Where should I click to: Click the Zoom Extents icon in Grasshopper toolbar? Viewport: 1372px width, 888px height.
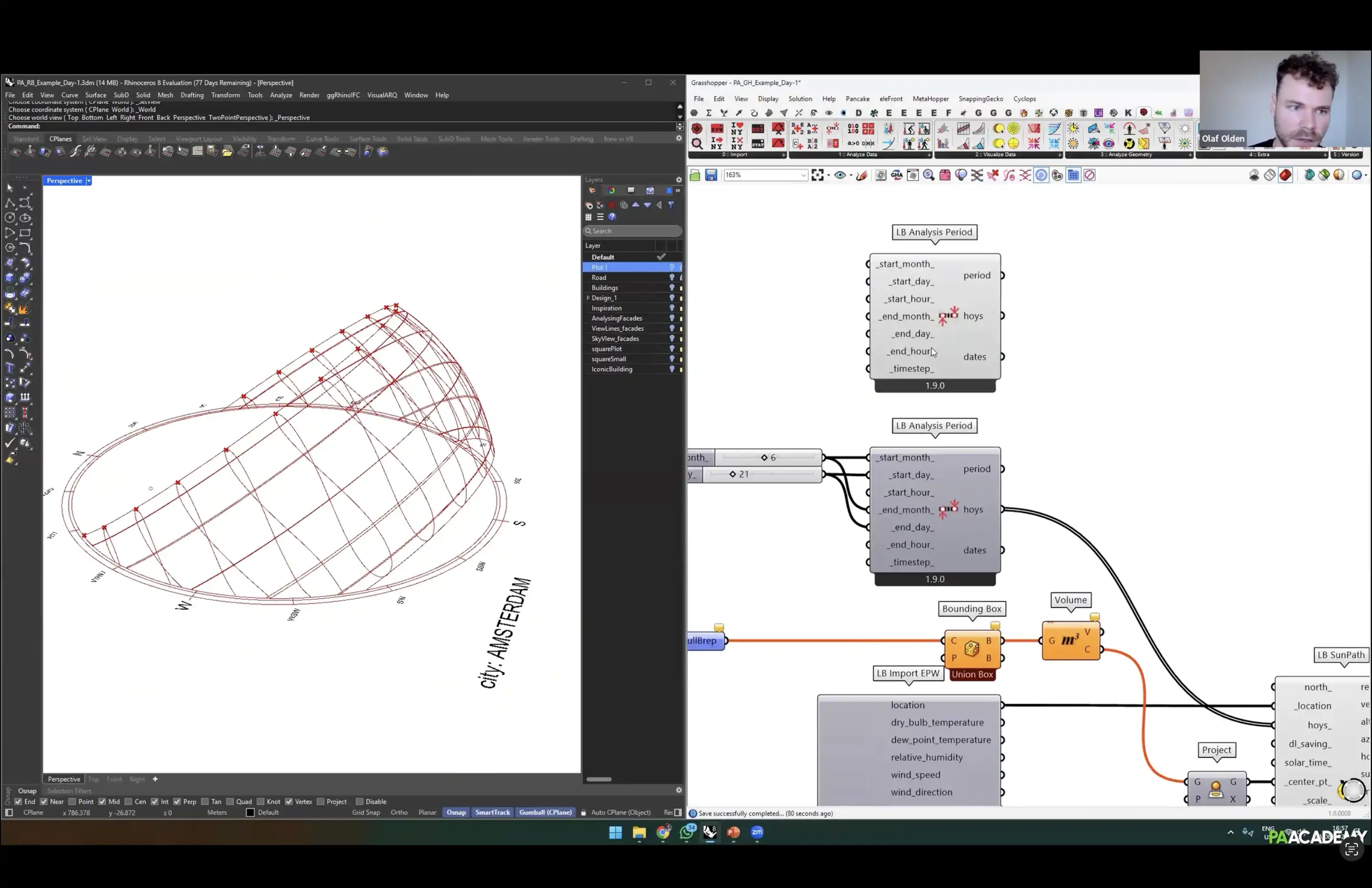(817, 175)
